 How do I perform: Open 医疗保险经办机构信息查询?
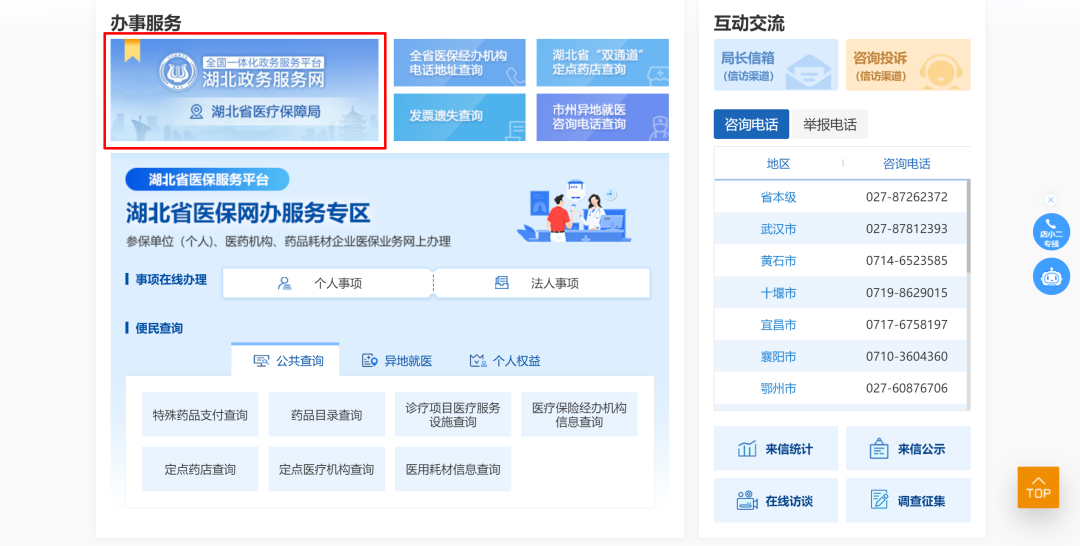pos(579,414)
